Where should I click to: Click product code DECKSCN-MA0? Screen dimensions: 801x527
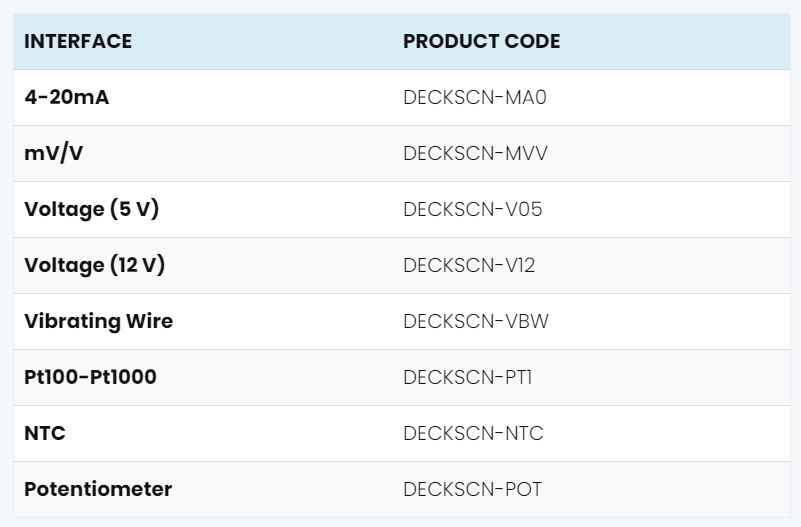475,97
